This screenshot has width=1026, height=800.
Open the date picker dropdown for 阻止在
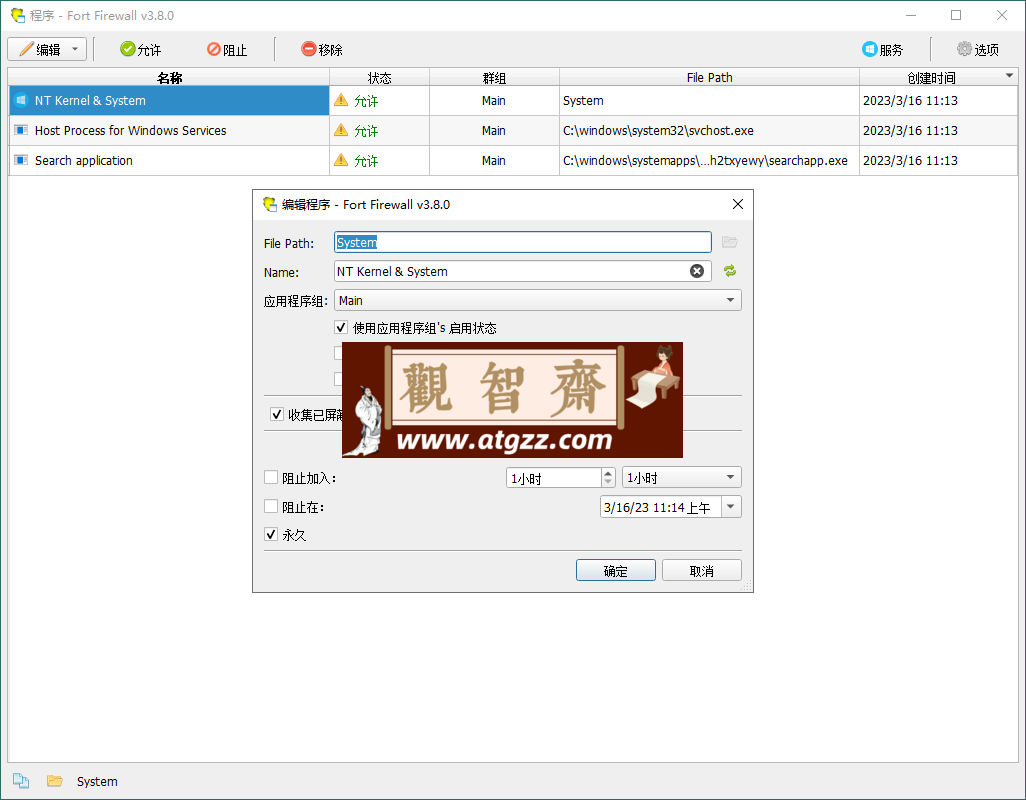coord(731,507)
